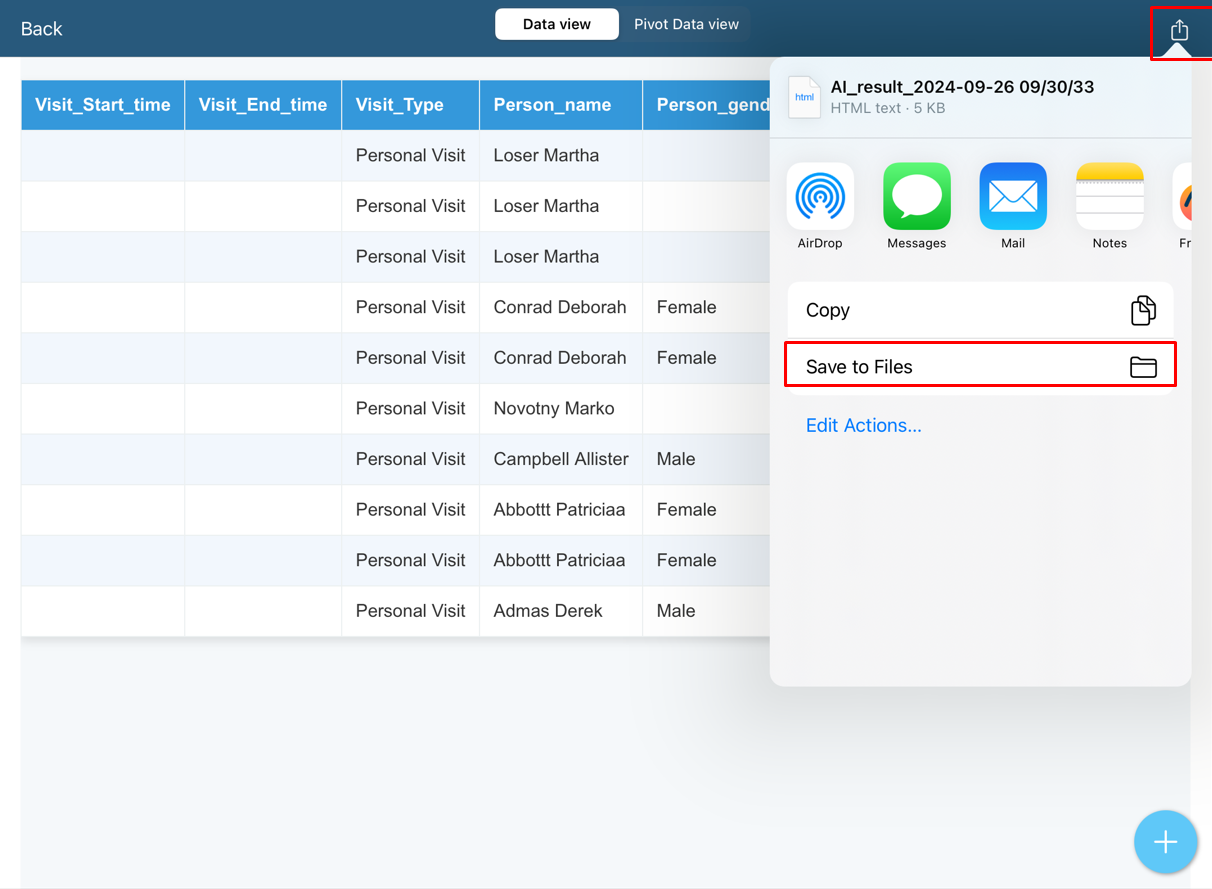
Task: Share file via AirDrop icon
Action: point(820,197)
